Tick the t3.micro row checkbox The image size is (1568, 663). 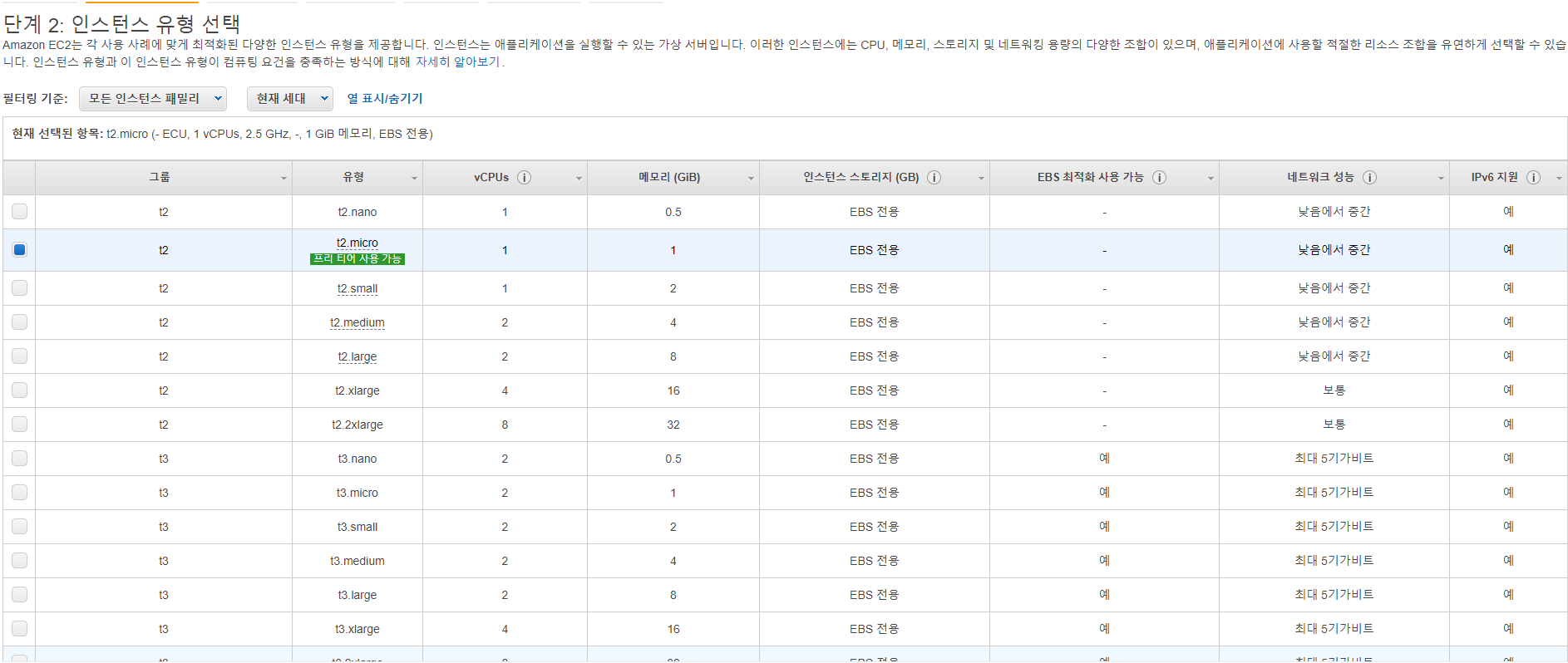[x=19, y=492]
